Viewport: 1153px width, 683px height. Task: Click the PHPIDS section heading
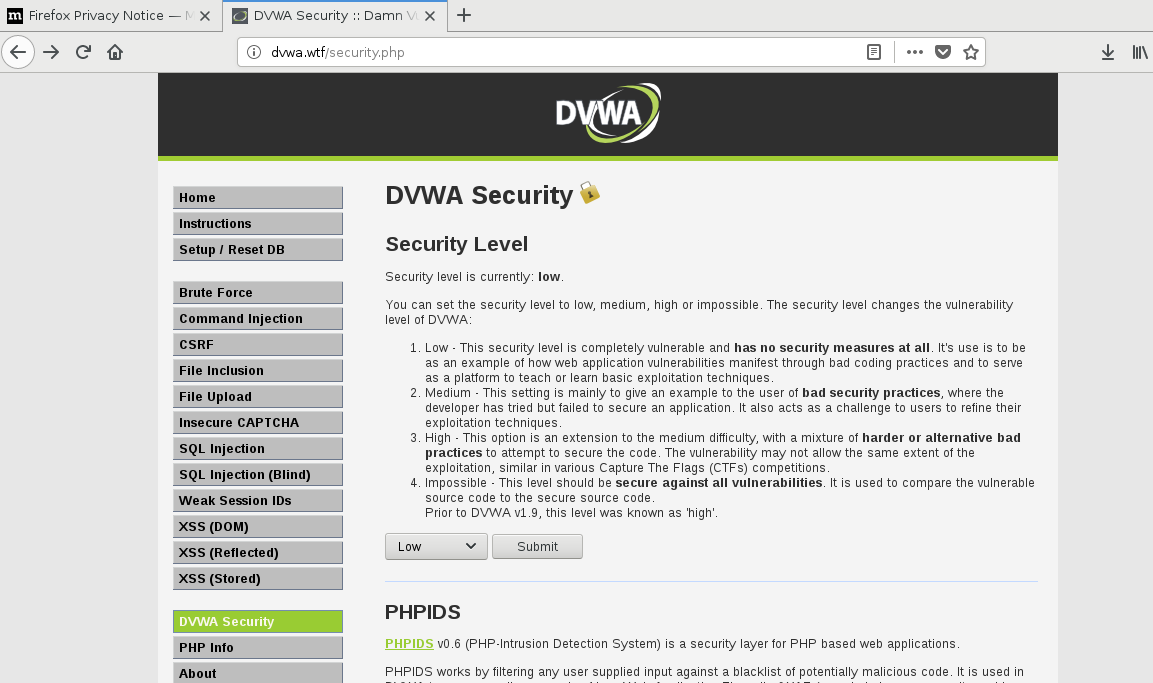[423, 612]
